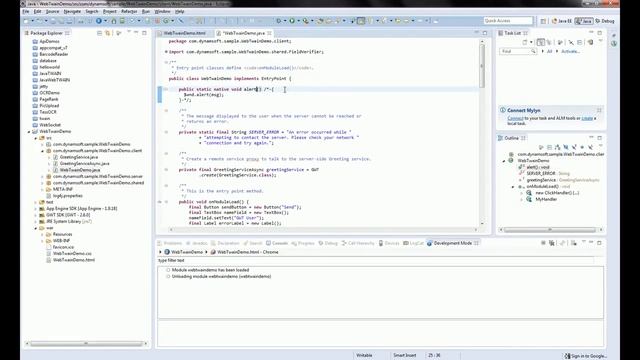Click Collapse All in Package Explorer

[x=100, y=33]
